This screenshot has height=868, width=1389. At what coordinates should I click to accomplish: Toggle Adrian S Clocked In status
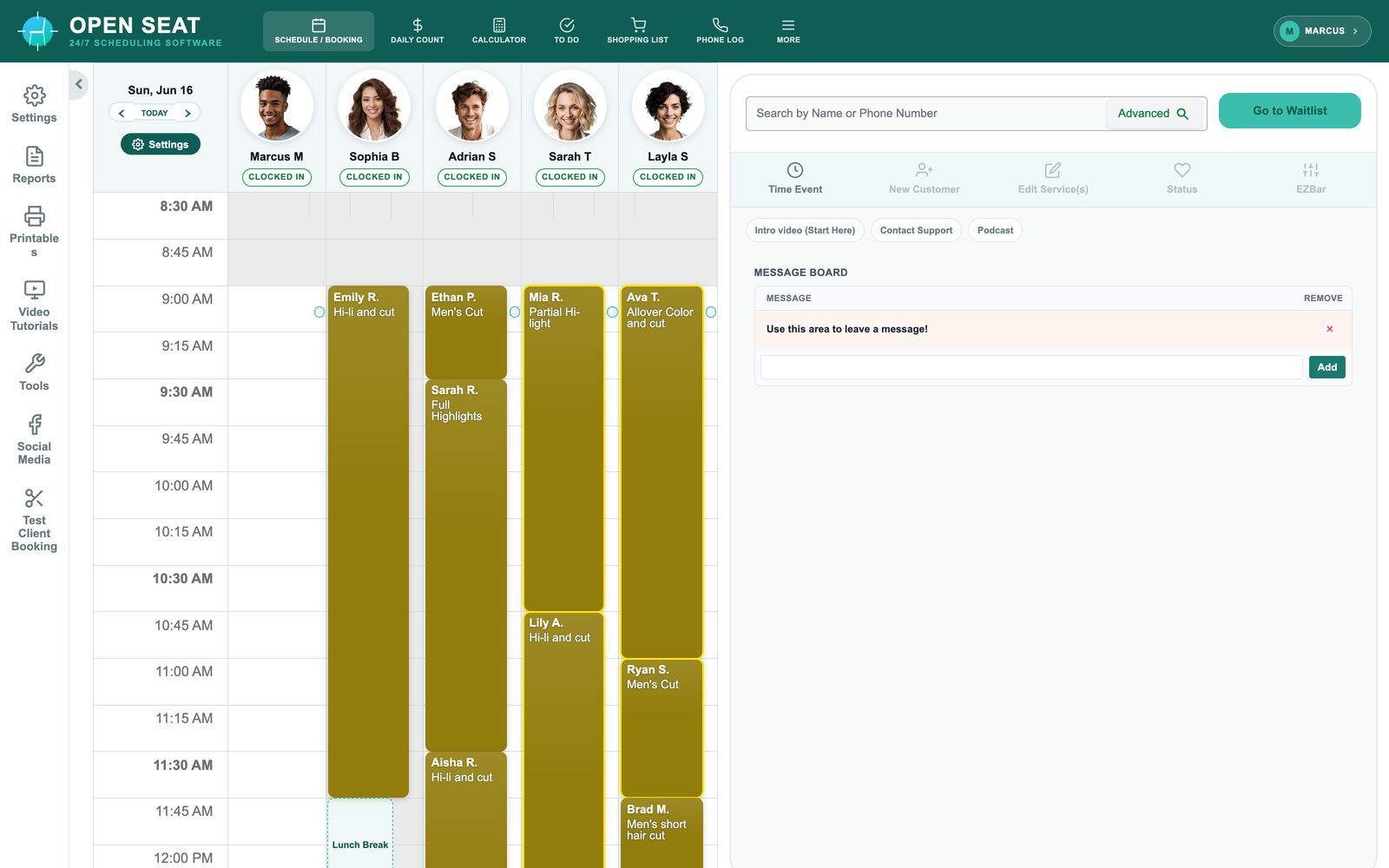[472, 177]
